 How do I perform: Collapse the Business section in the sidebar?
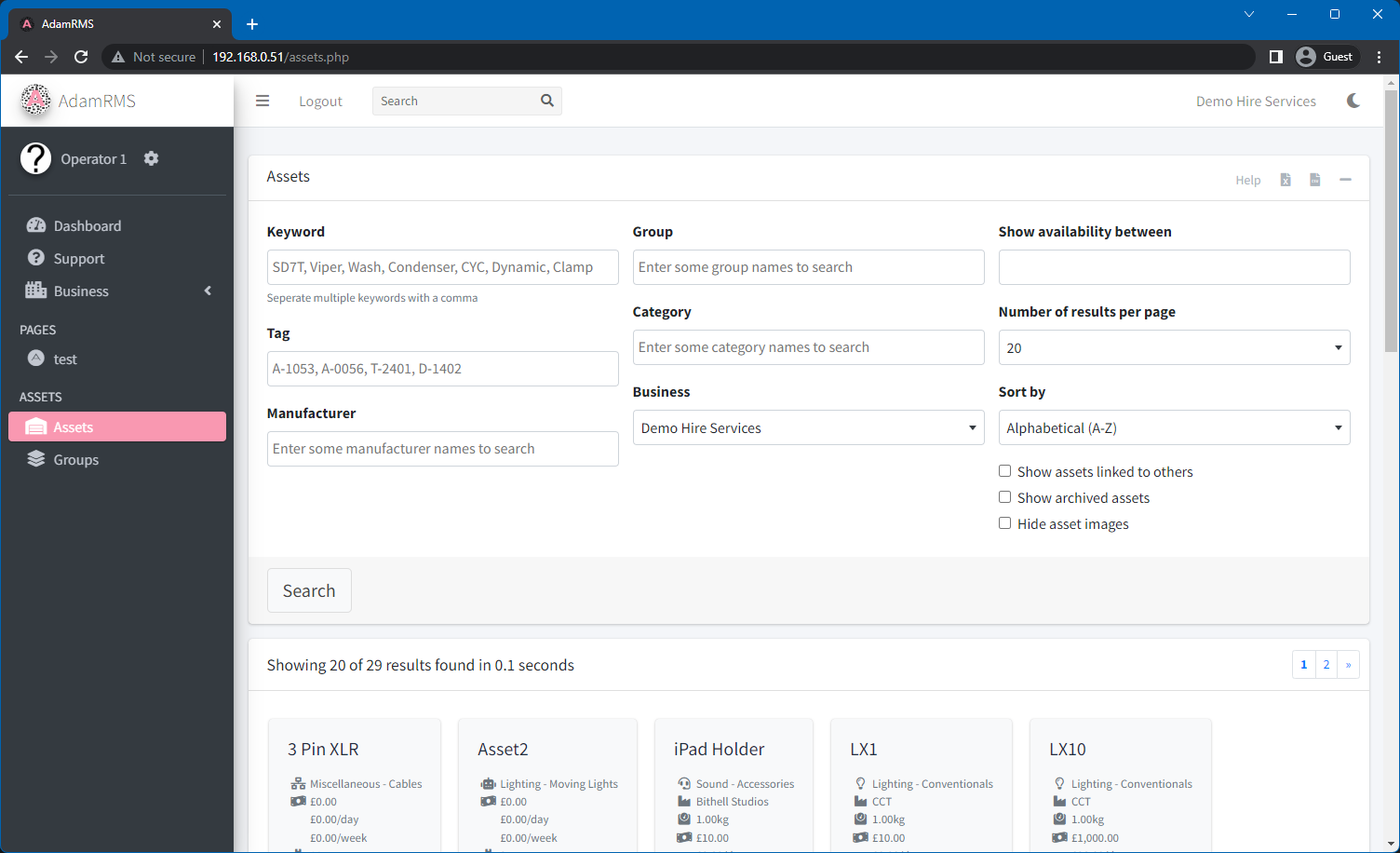207,291
